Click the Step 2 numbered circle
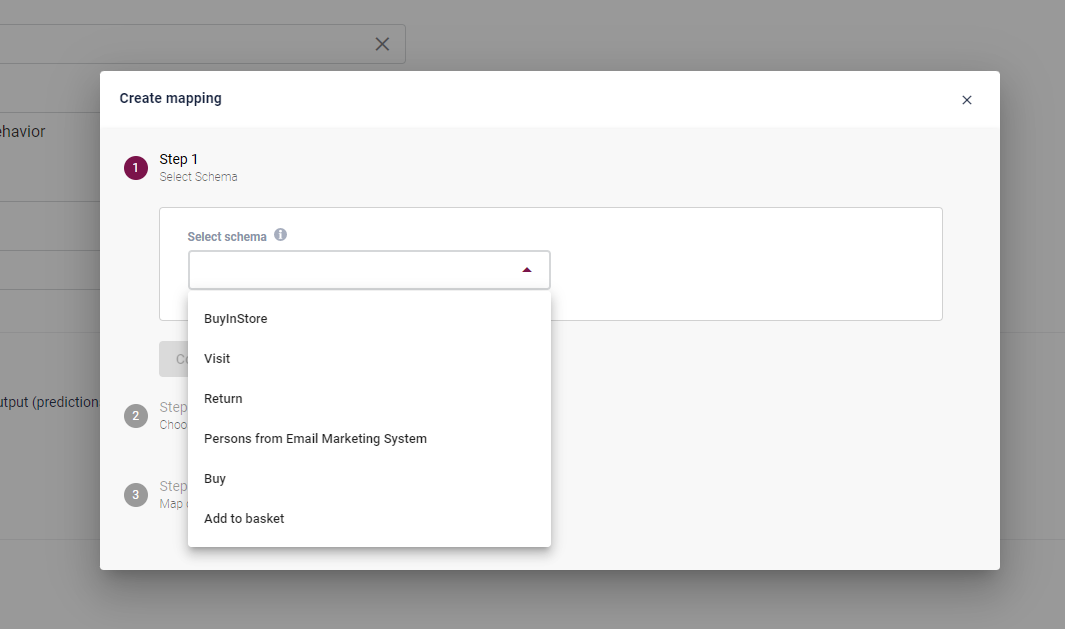 [136, 415]
